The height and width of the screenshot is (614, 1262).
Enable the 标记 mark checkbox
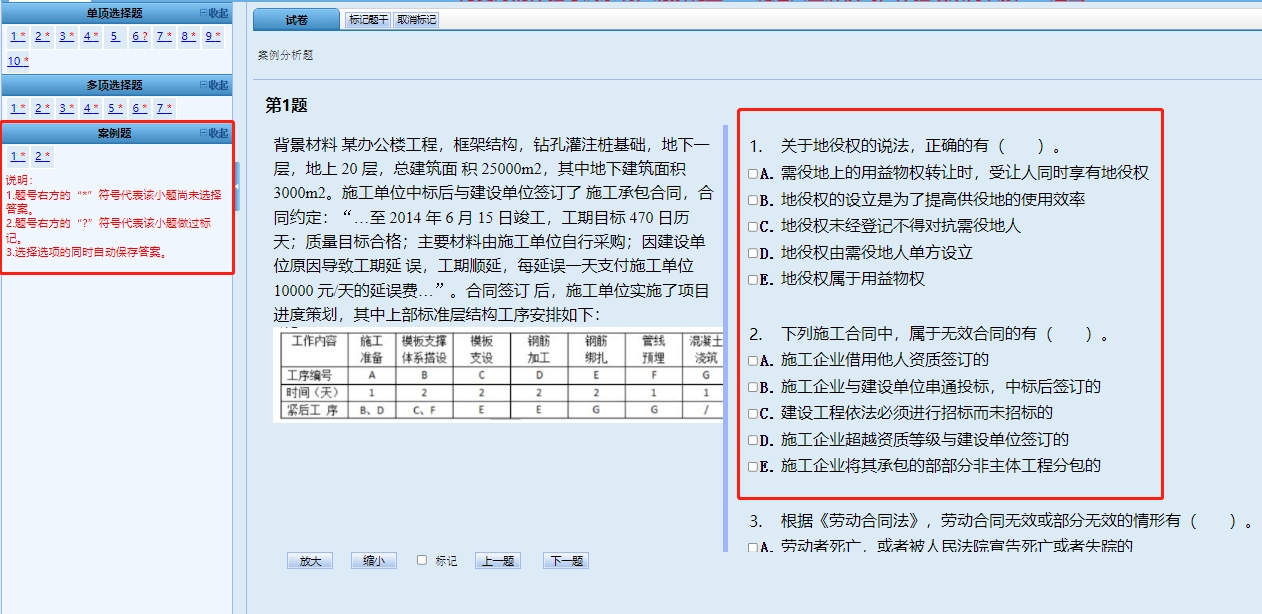(423, 561)
